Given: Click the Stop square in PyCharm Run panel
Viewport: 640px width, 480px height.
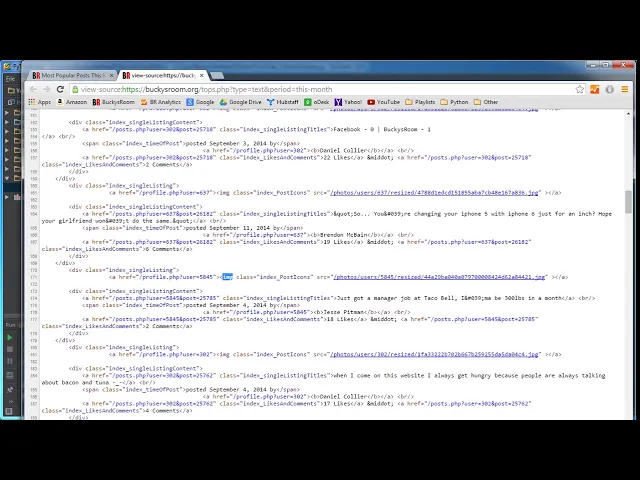Looking at the screenshot, I should [x=10, y=349].
